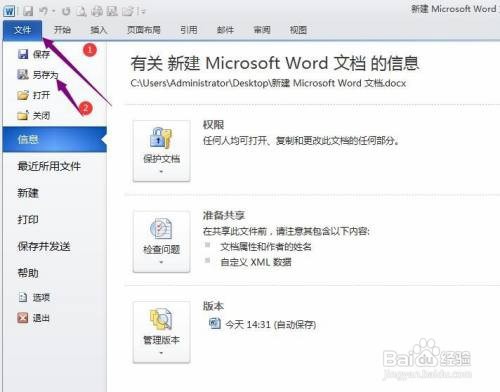The image size is (500, 392).
Task: Click the 版本 section heading
Action: (213, 306)
